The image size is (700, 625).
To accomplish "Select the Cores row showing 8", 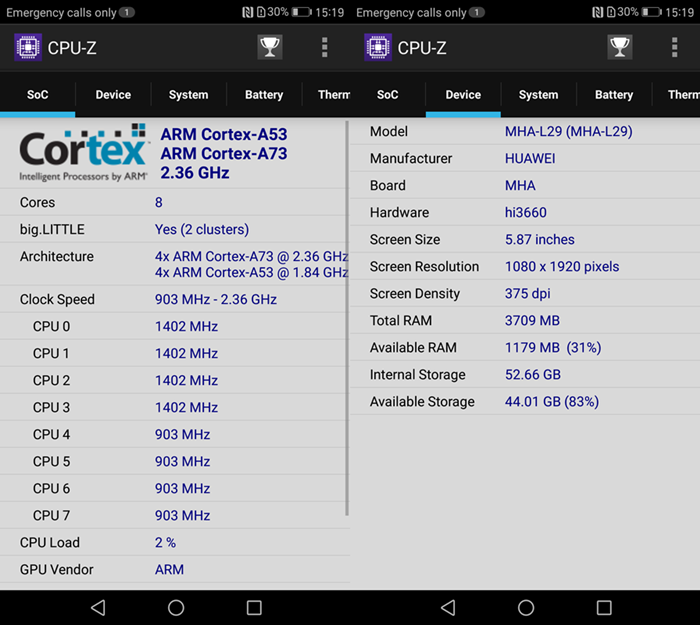I will coord(174,202).
